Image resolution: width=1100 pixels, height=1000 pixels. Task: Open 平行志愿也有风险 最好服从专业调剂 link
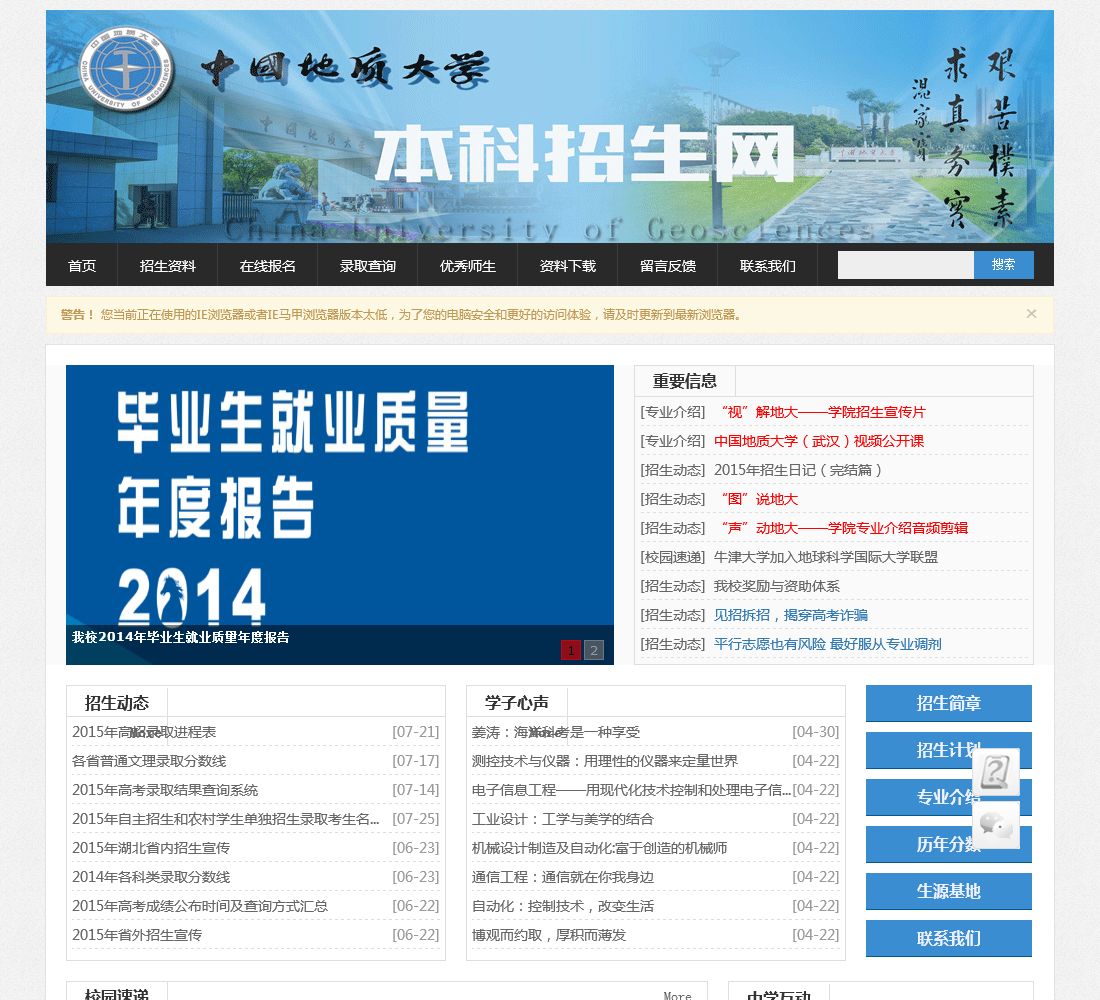pos(828,644)
